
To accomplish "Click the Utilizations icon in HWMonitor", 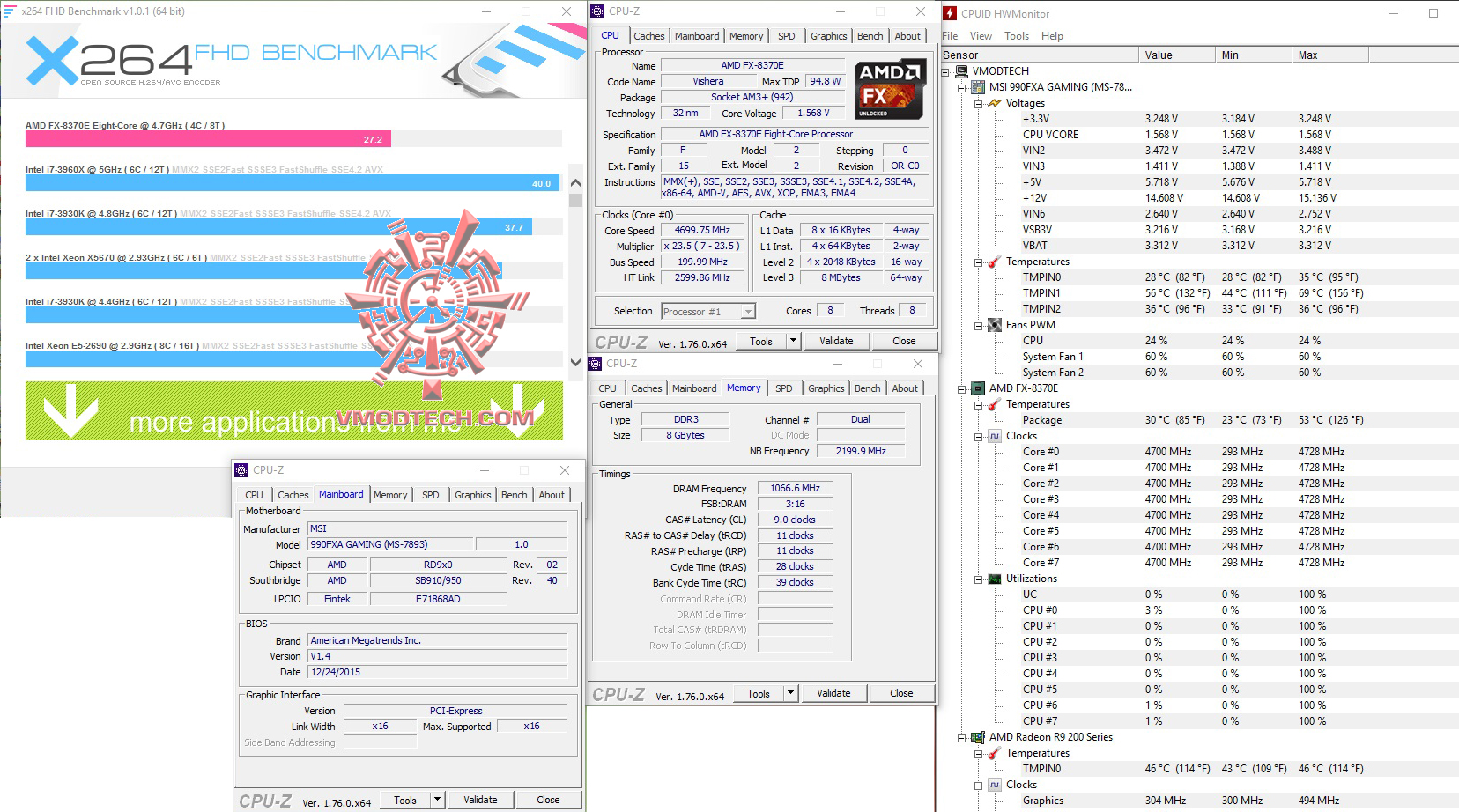I will (x=995, y=579).
